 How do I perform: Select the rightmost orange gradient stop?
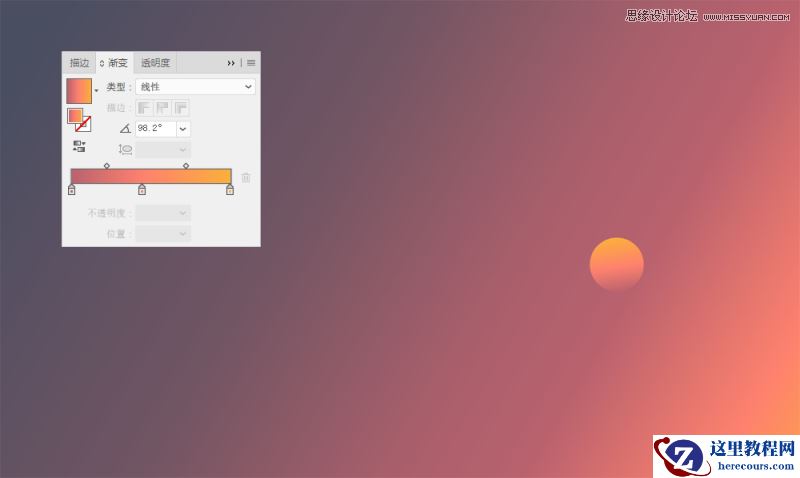(230, 189)
